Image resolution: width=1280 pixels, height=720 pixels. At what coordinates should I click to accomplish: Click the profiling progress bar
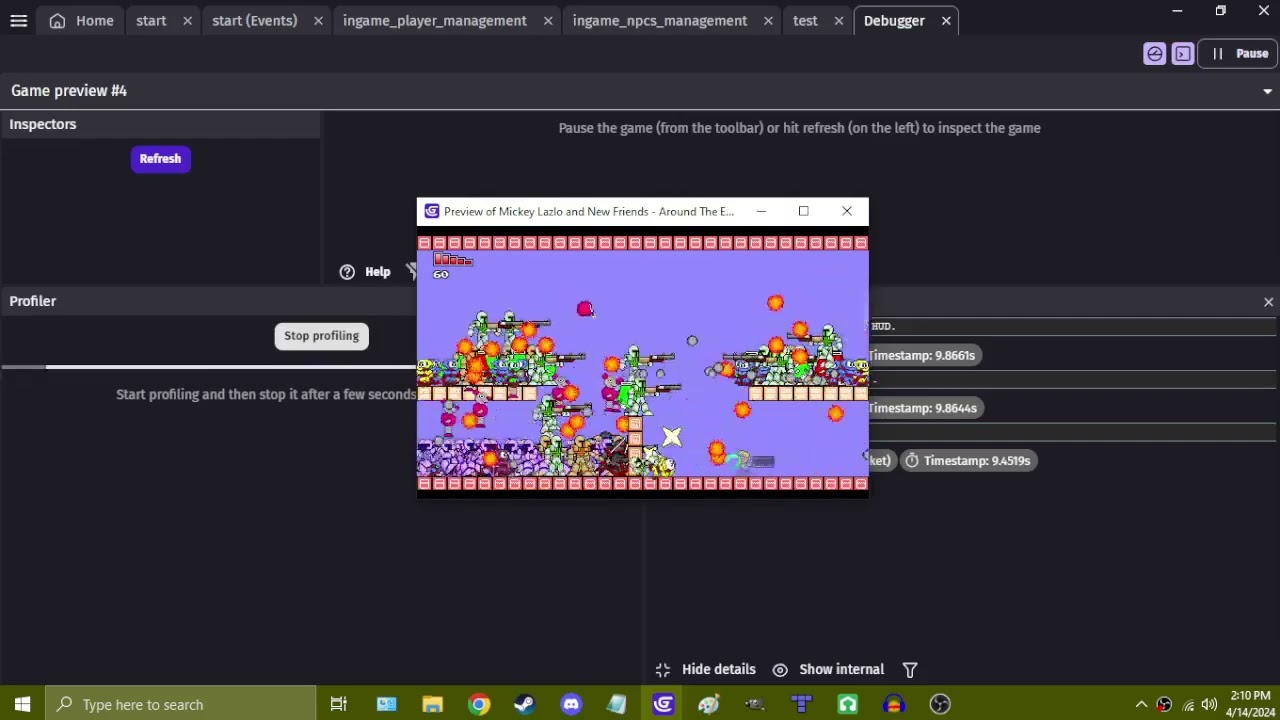208,367
